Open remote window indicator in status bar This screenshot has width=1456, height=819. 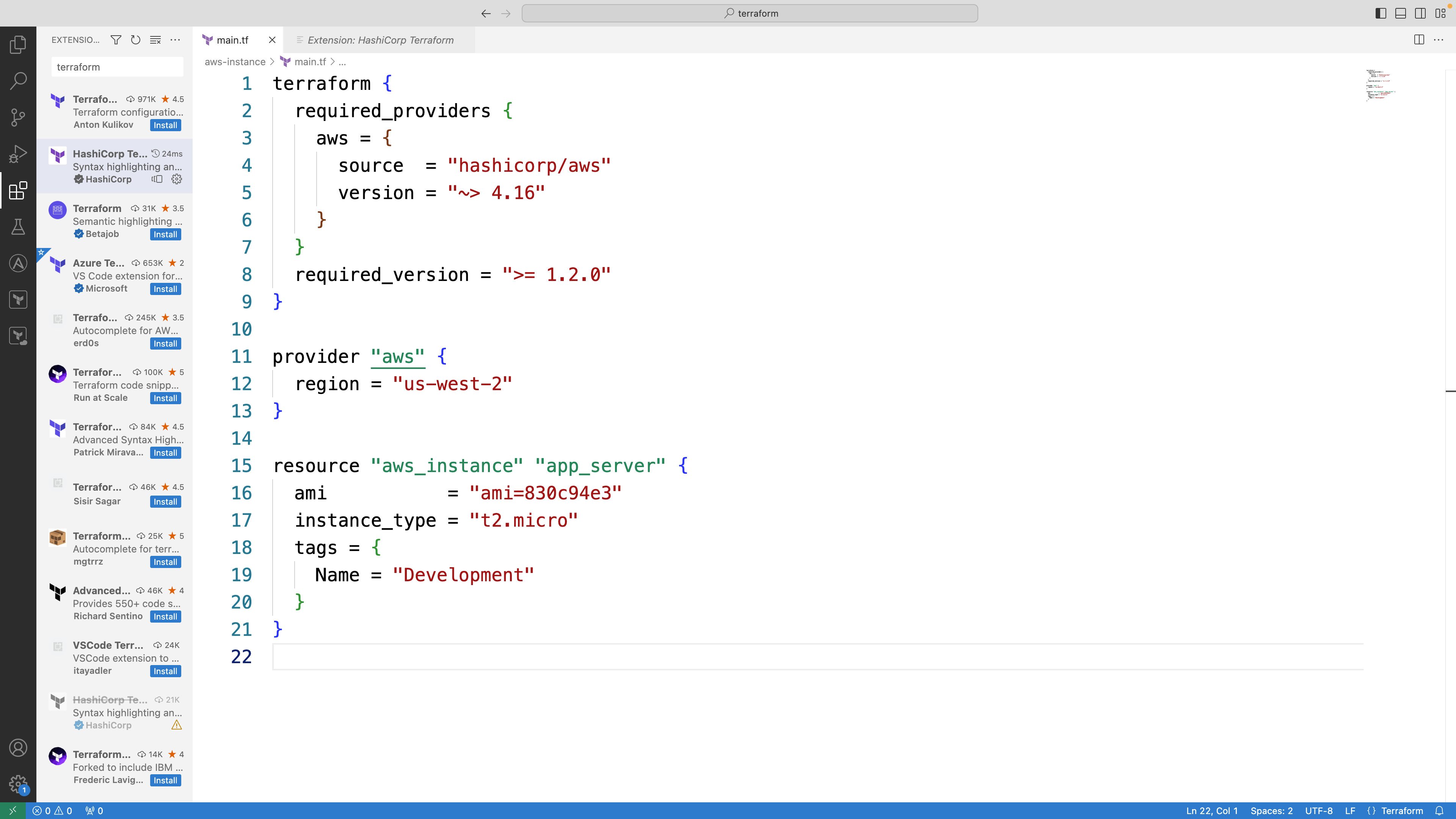click(x=13, y=811)
